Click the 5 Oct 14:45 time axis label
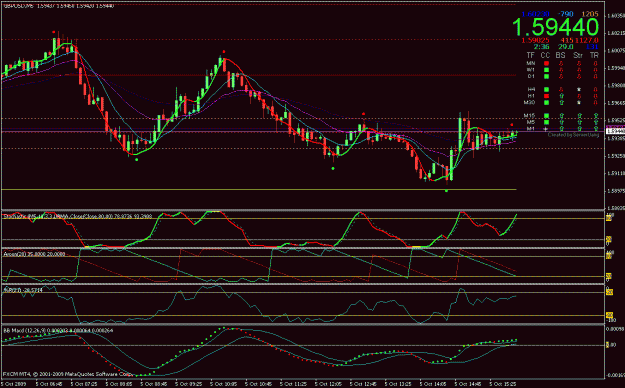The height and width of the screenshot is (388, 625). [467, 384]
